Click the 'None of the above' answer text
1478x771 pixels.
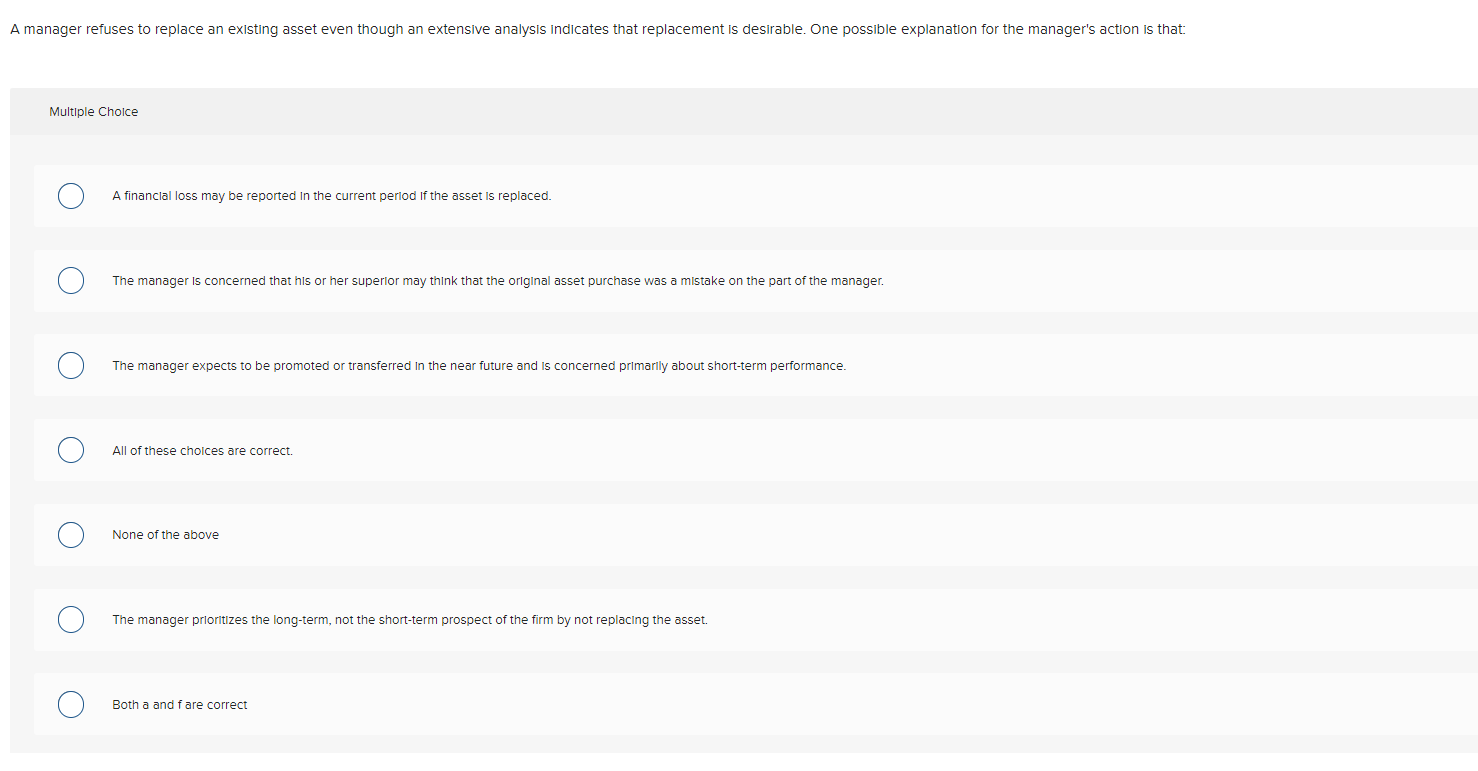coord(165,534)
